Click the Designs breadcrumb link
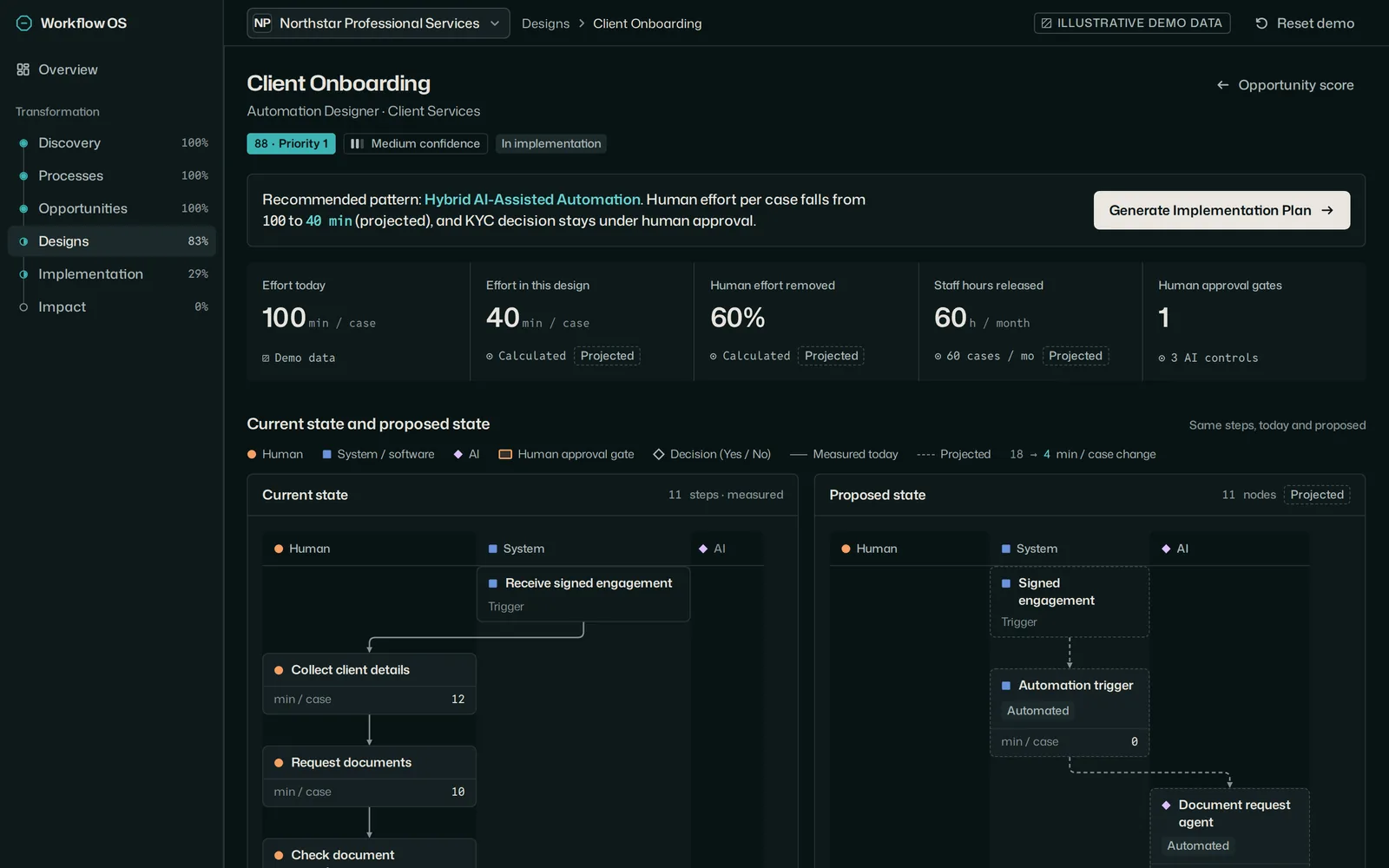 pos(545,23)
